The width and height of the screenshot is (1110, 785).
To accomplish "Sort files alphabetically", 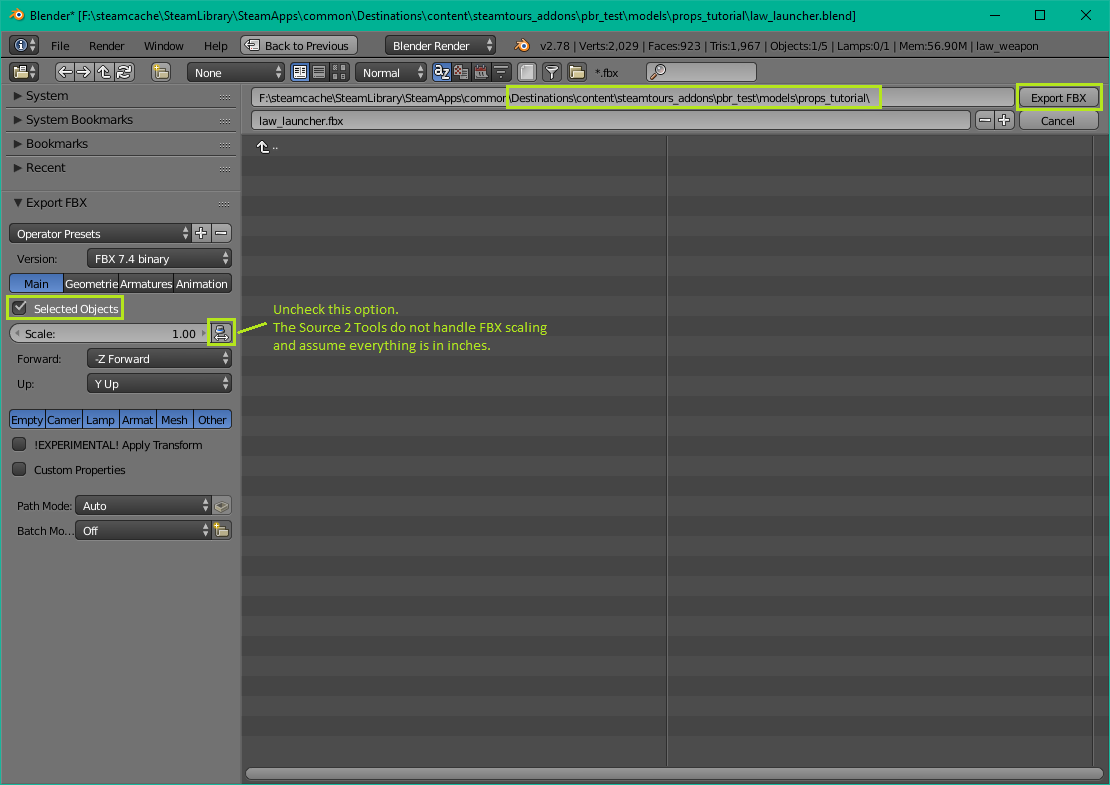I will point(442,72).
